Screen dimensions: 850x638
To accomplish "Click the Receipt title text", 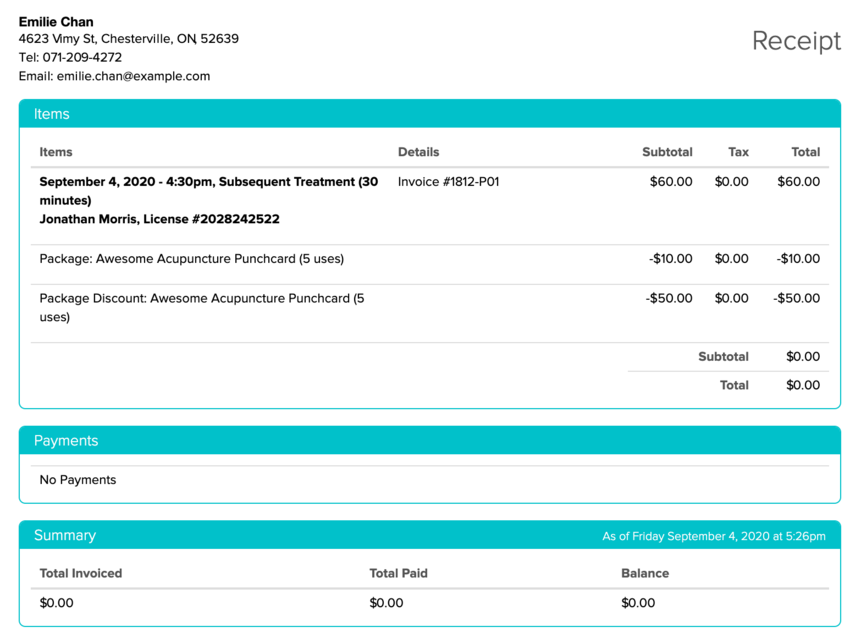I will tap(796, 41).
